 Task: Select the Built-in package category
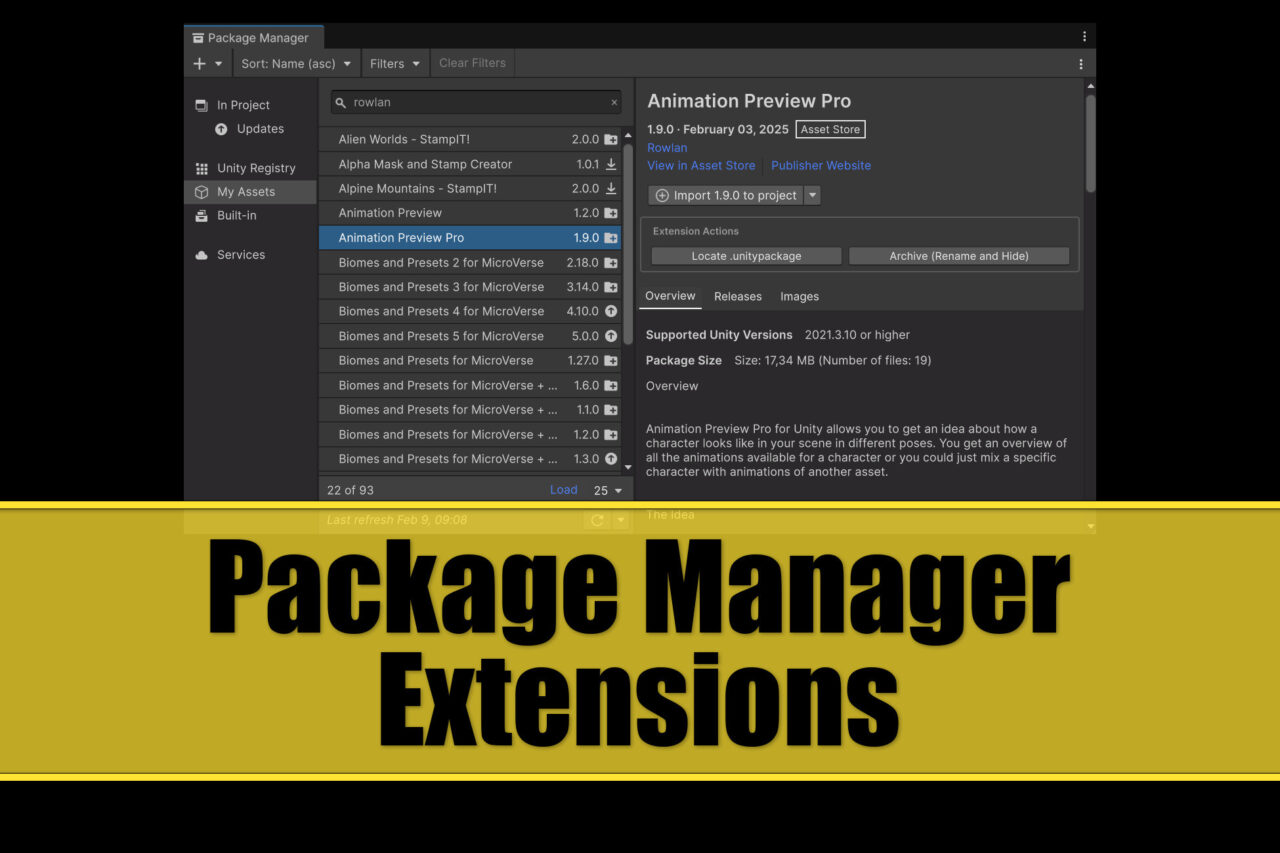237,215
